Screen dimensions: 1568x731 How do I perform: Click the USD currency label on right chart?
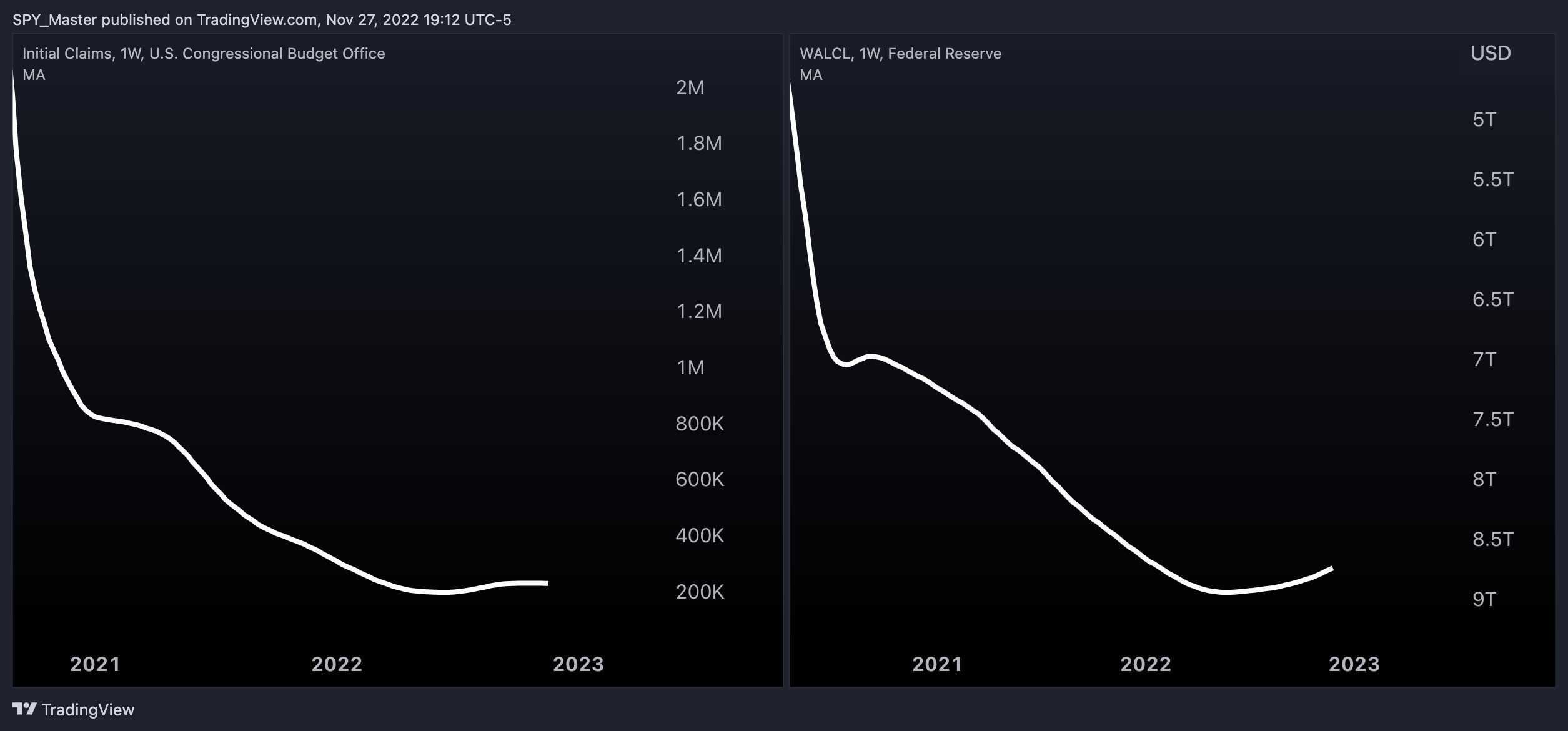(x=1491, y=53)
